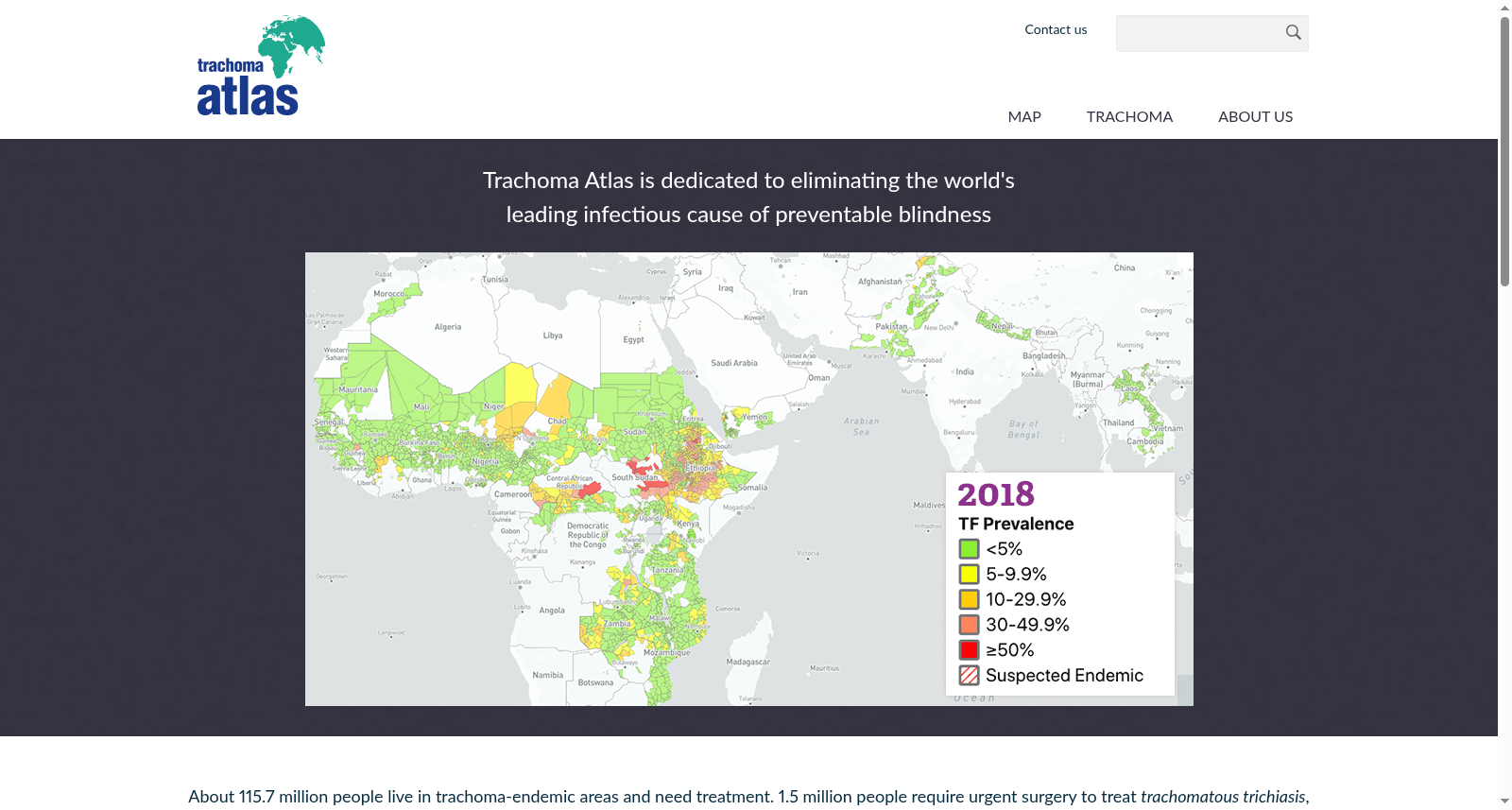Go to the ABOUT US page
This screenshot has width=1512, height=810.
click(1255, 117)
